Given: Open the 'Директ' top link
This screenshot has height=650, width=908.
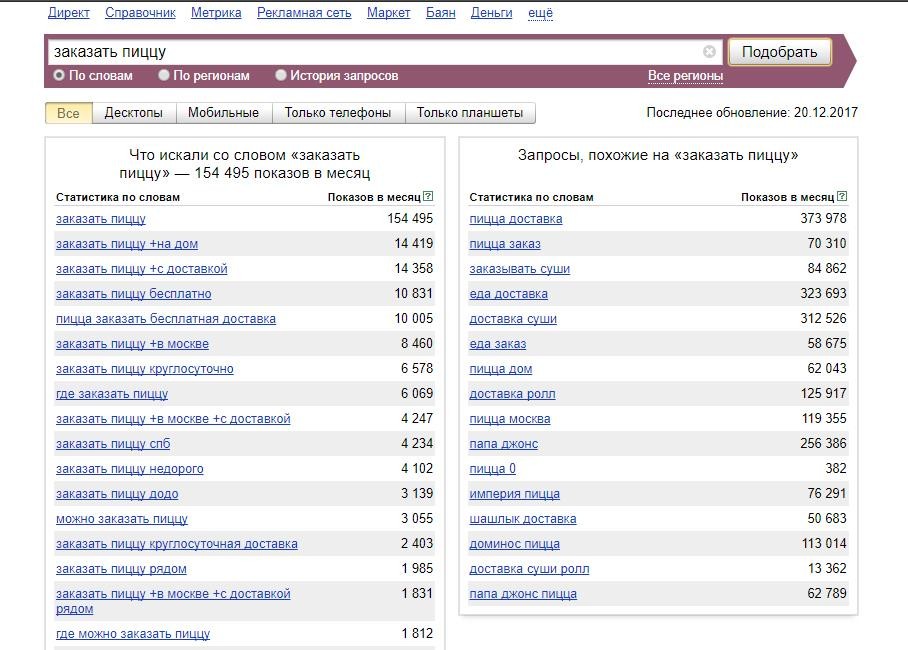Looking at the screenshot, I should tap(68, 13).
